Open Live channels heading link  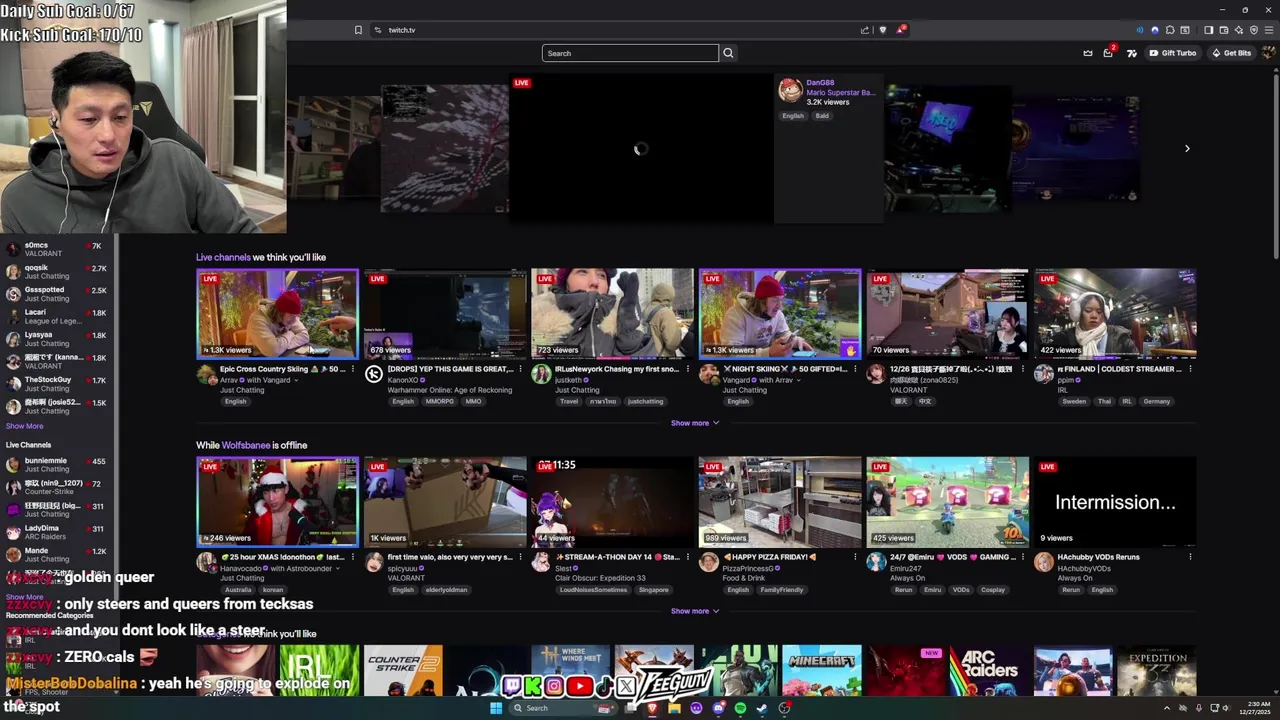pos(223,257)
